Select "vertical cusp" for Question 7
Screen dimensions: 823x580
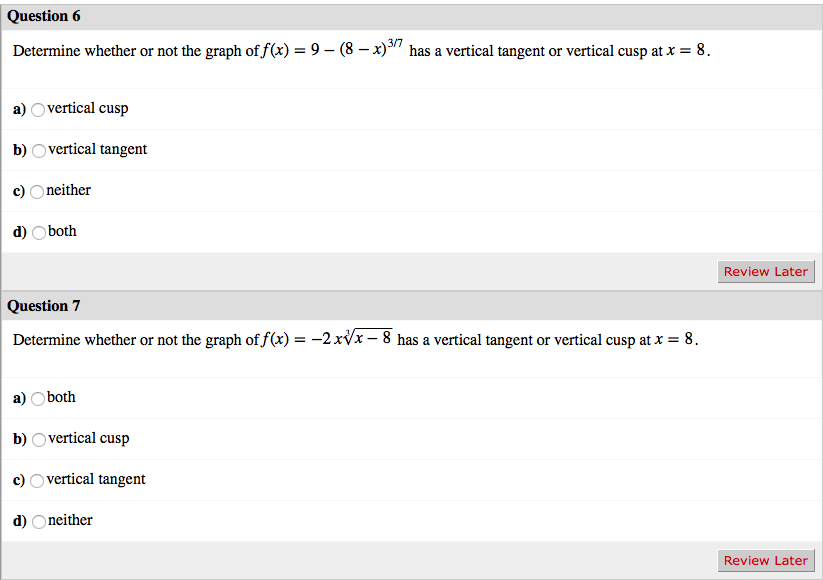point(38,439)
